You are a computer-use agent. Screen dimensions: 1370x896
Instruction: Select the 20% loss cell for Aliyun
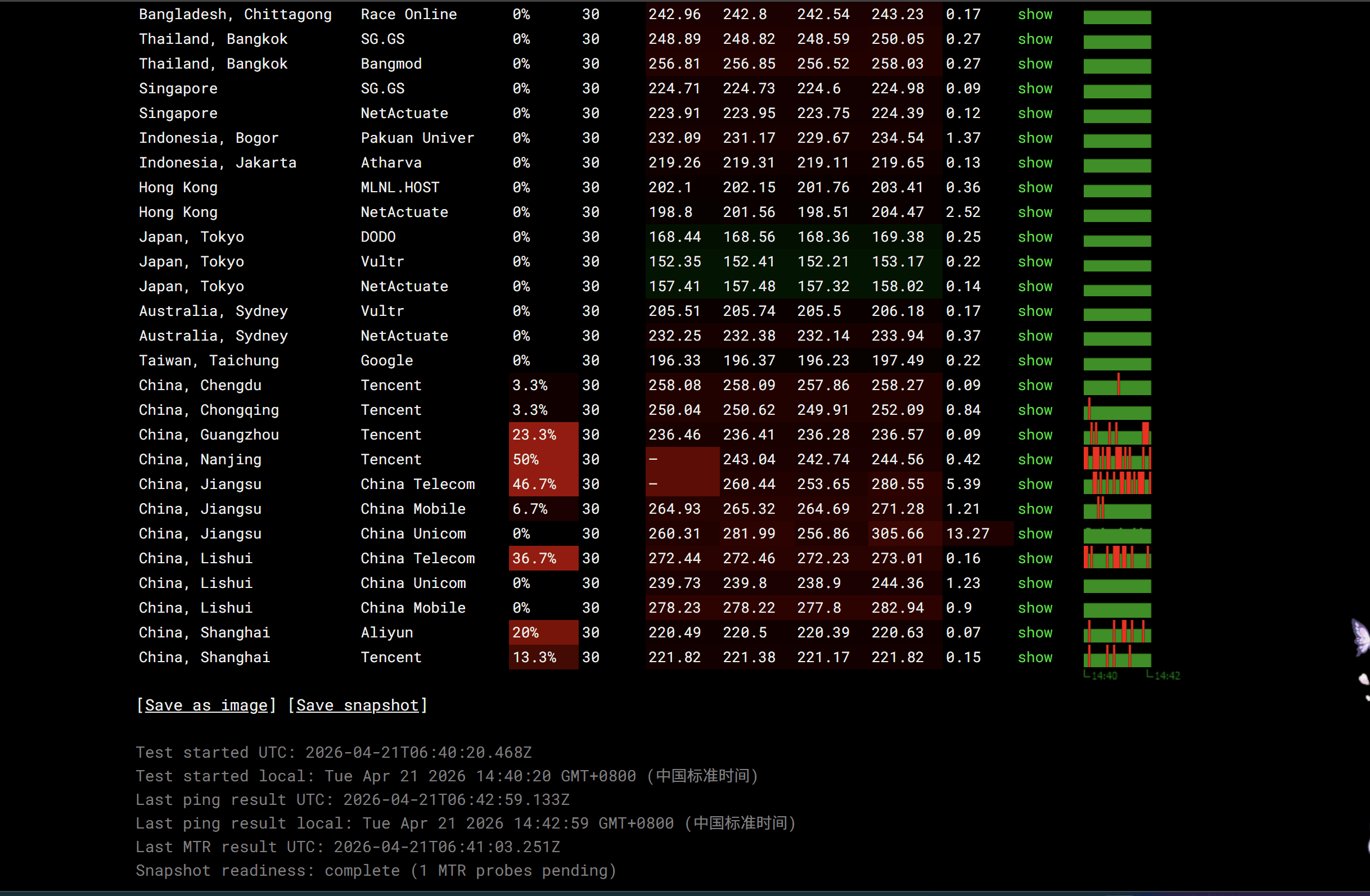(x=543, y=633)
